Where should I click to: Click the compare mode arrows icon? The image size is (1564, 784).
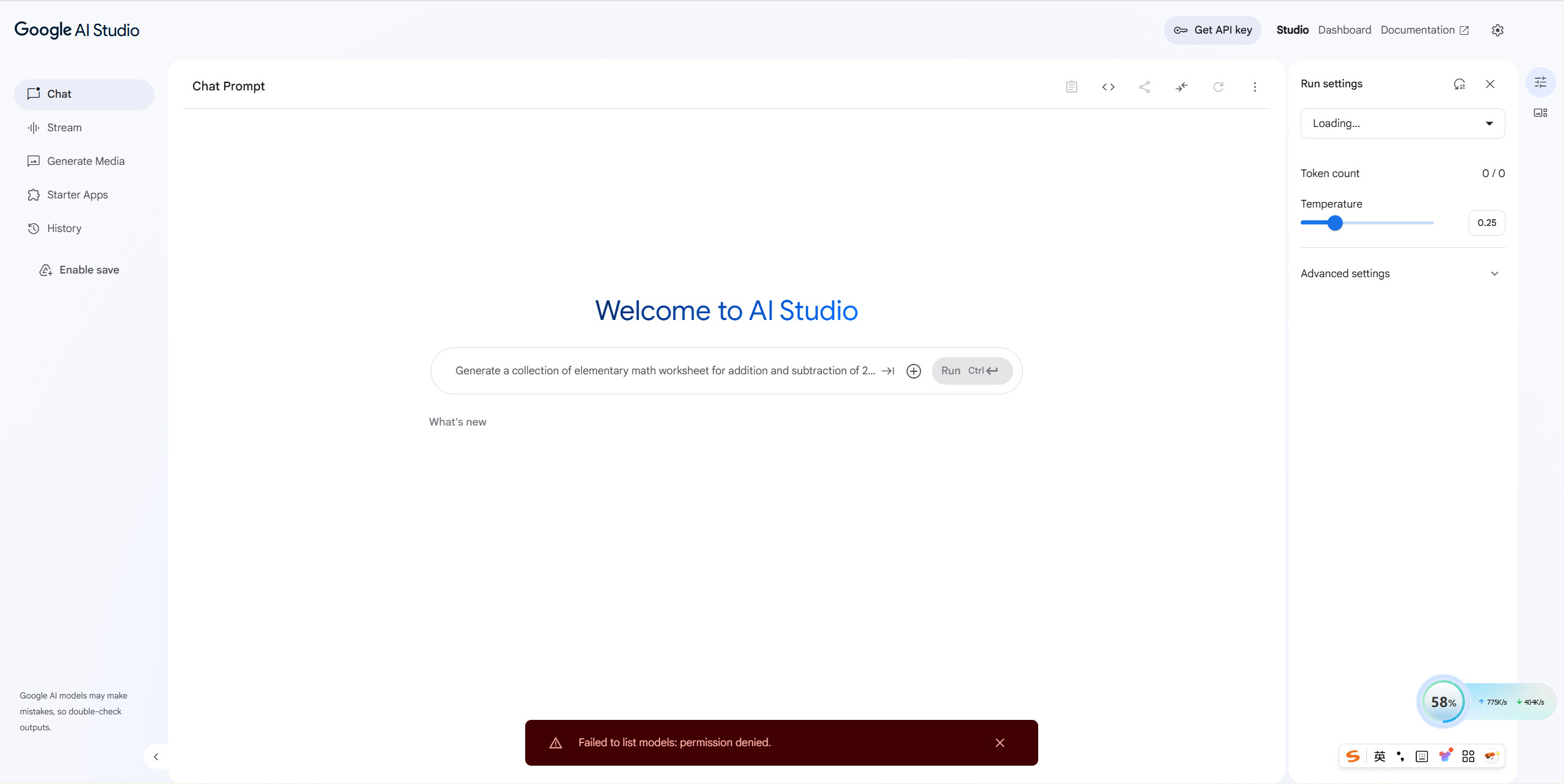[1181, 87]
